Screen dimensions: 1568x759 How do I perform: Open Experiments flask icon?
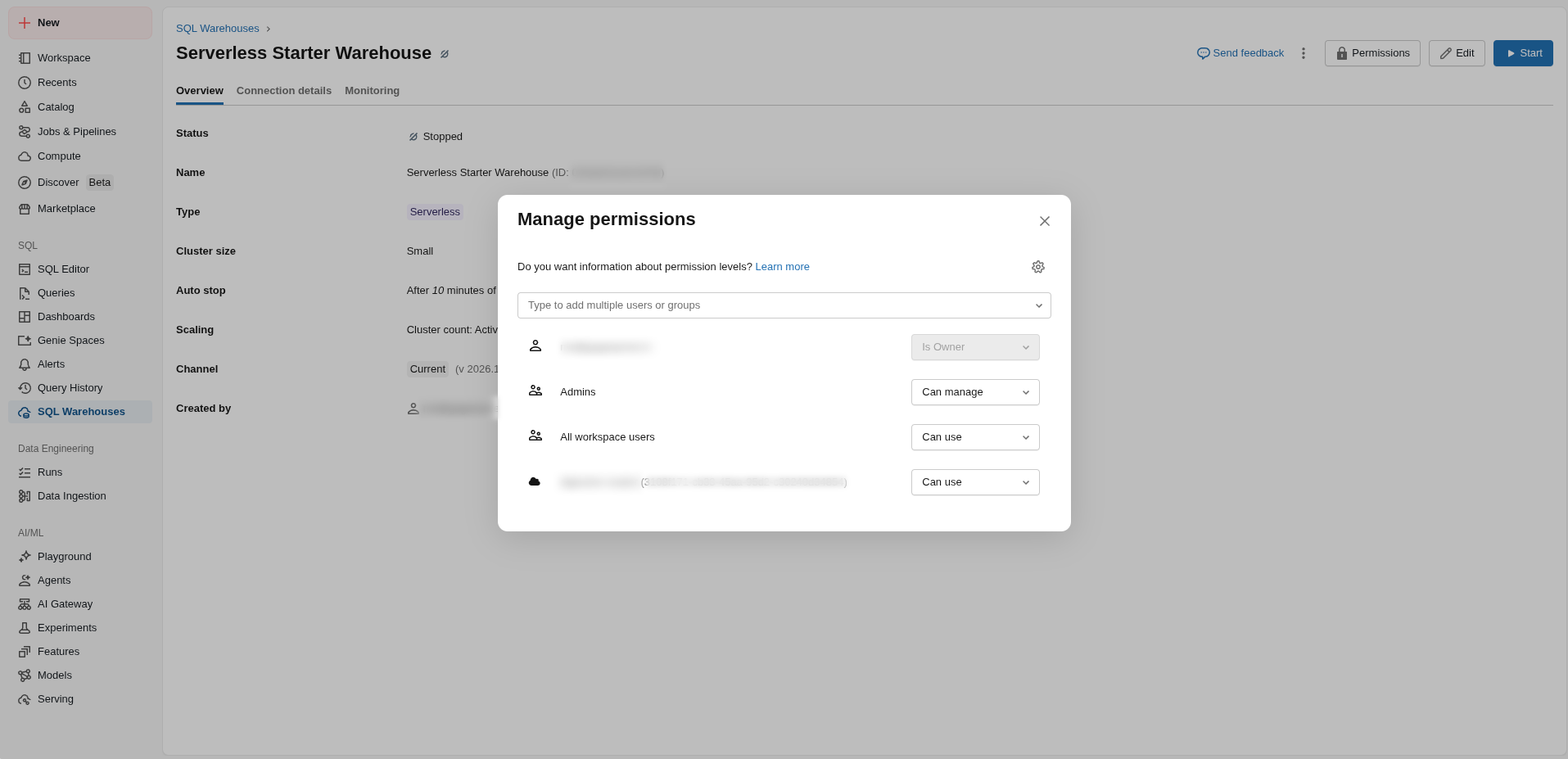click(25, 628)
